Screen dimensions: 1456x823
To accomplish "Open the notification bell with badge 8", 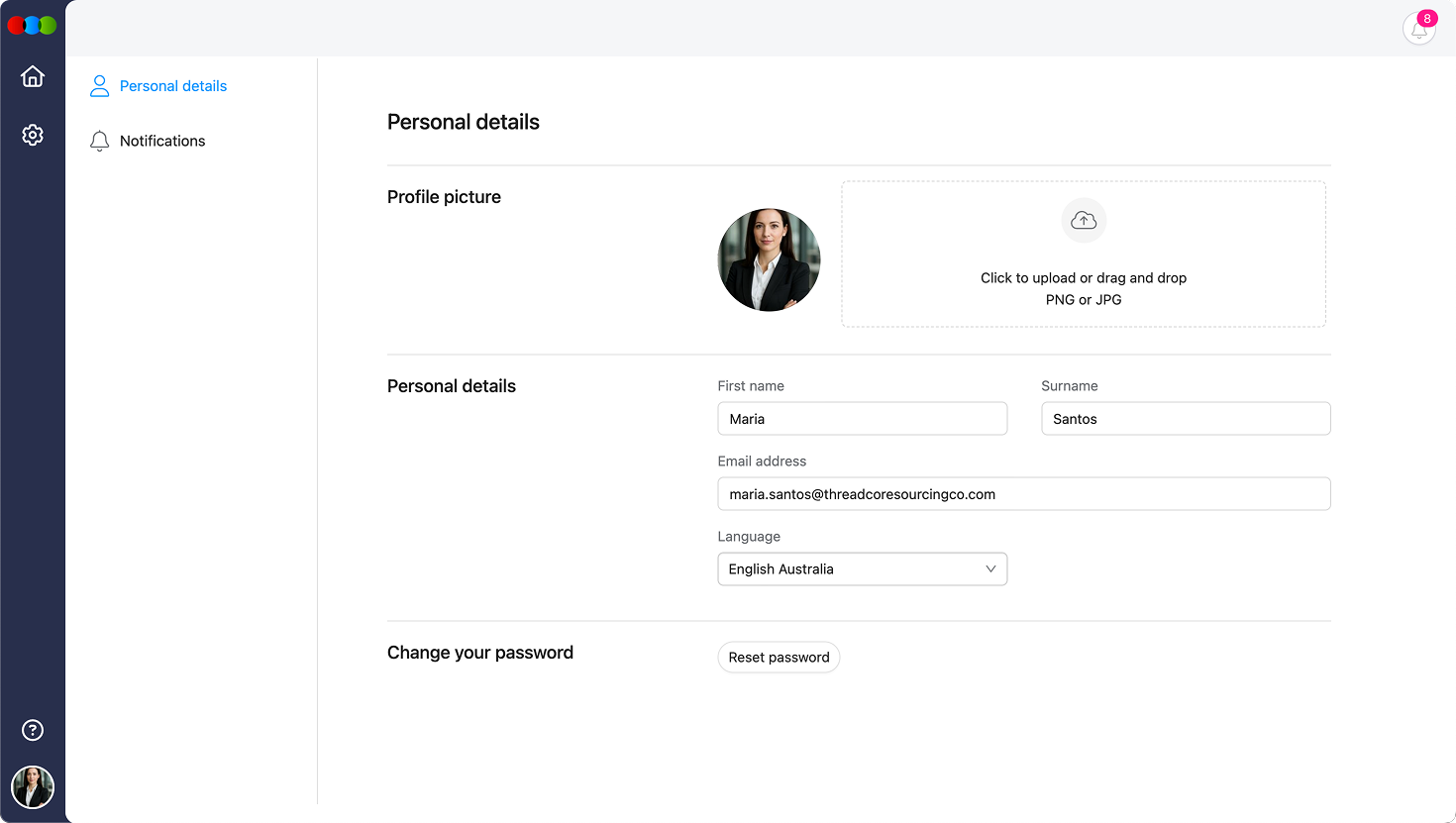I will click(1418, 28).
